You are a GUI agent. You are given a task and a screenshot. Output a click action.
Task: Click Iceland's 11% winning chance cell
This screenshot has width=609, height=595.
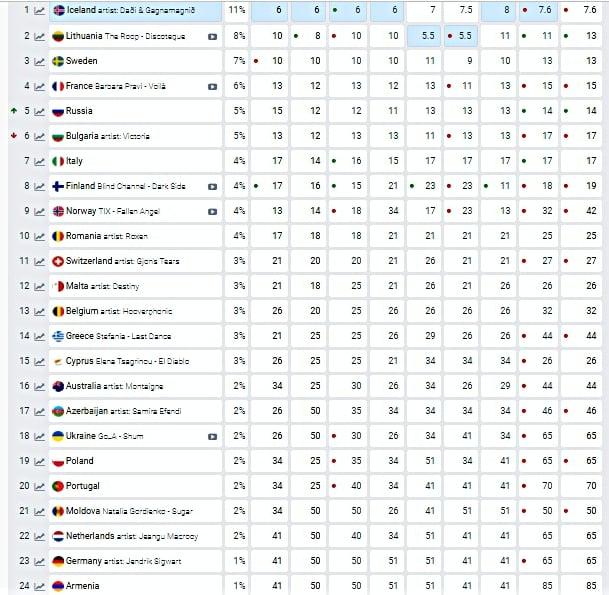coord(237,10)
